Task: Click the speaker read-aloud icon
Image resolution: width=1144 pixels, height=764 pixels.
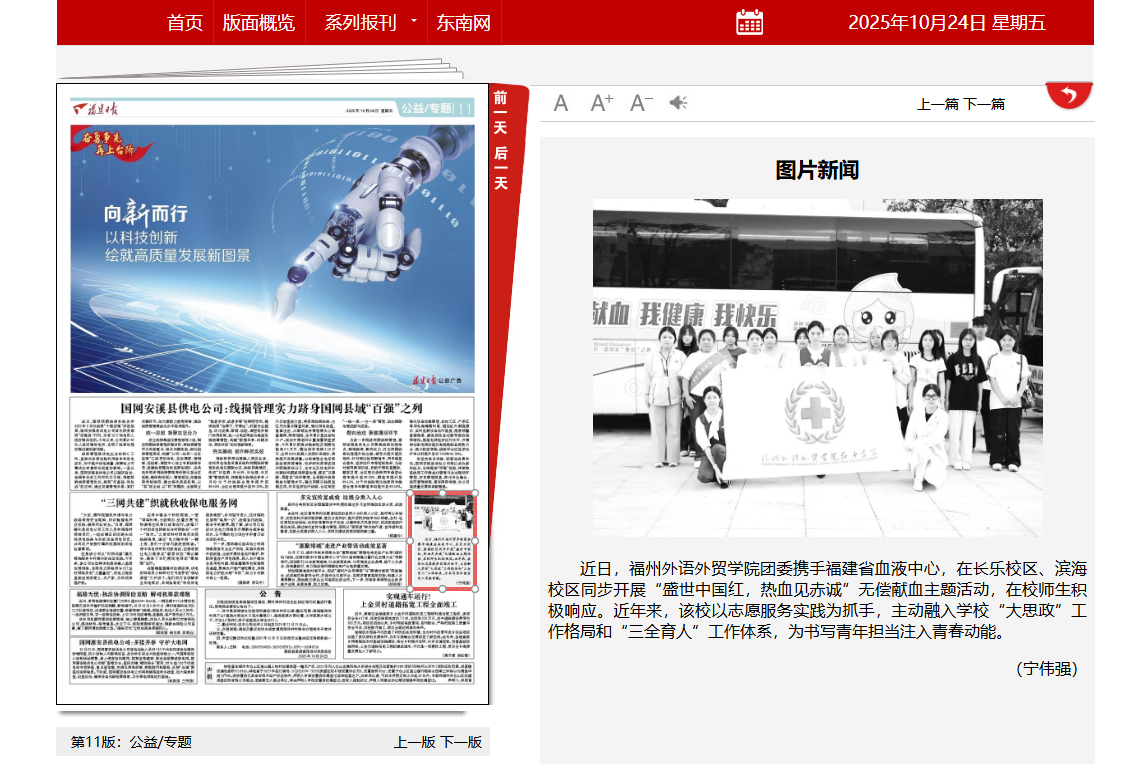Action: point(679,103)
